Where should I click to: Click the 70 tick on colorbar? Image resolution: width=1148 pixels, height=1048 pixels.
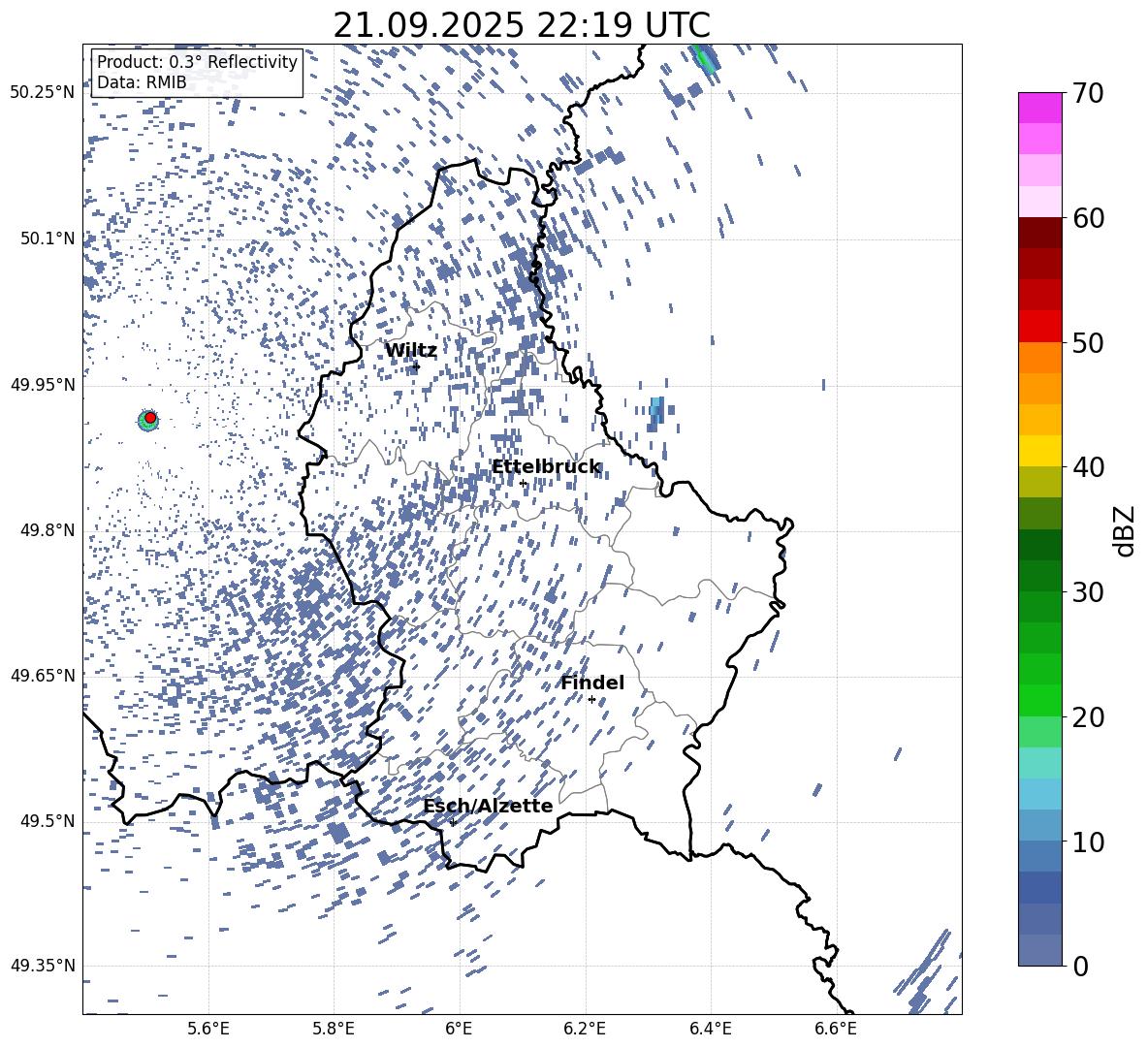point(1088,93)
